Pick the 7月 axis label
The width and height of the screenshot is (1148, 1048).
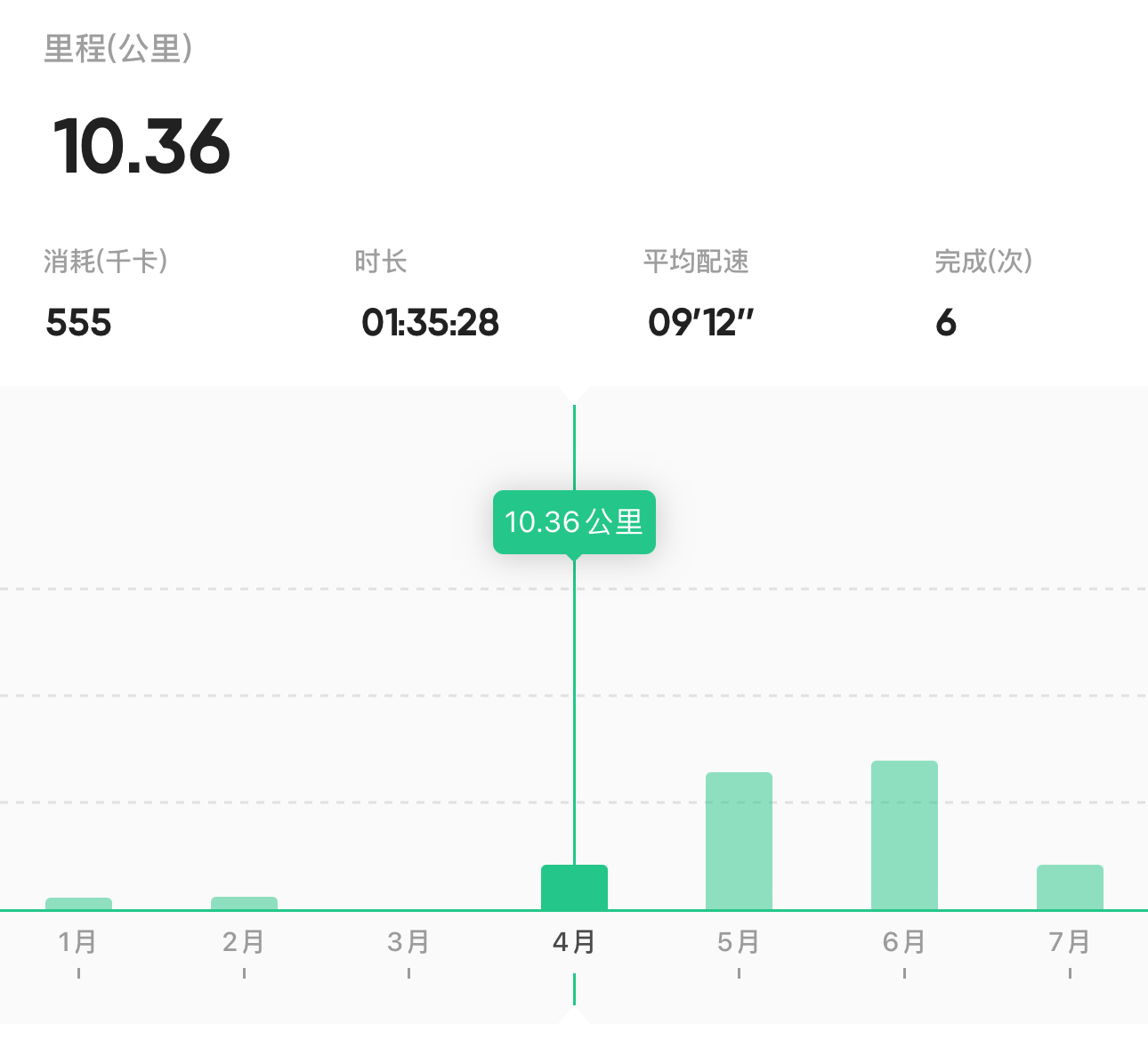(x=1070, y=941)
